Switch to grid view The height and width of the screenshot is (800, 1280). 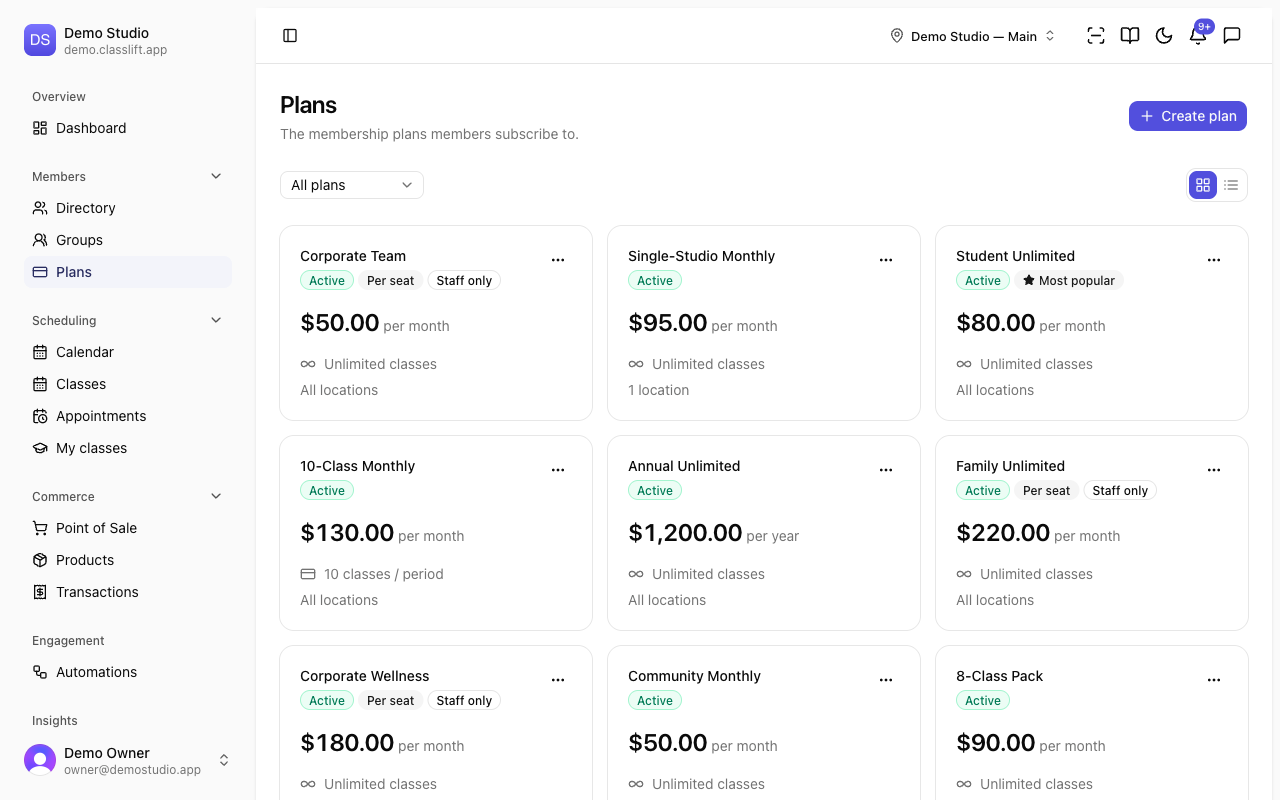point(1203,185)
